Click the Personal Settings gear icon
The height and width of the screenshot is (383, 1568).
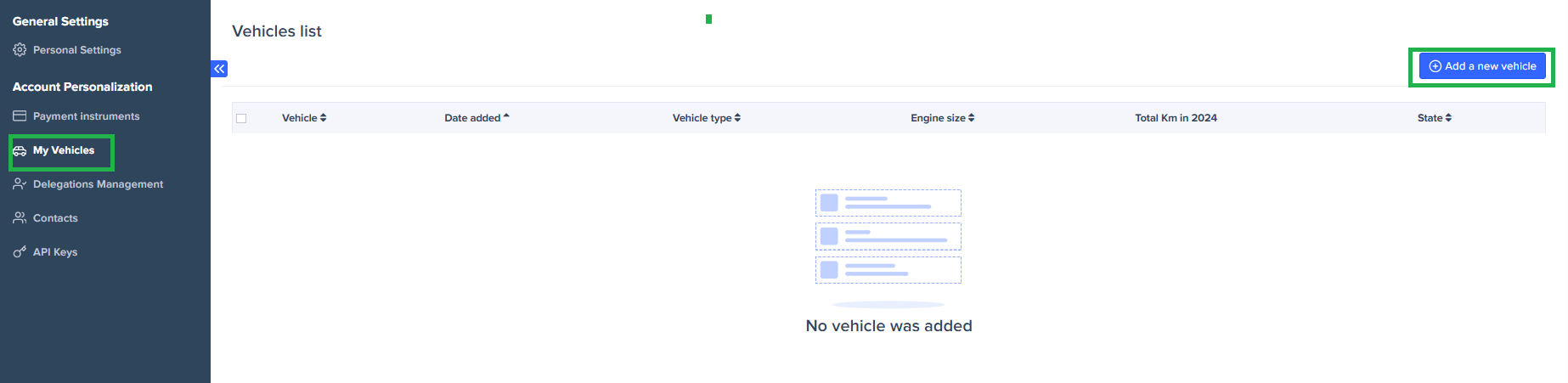(20, 50)
